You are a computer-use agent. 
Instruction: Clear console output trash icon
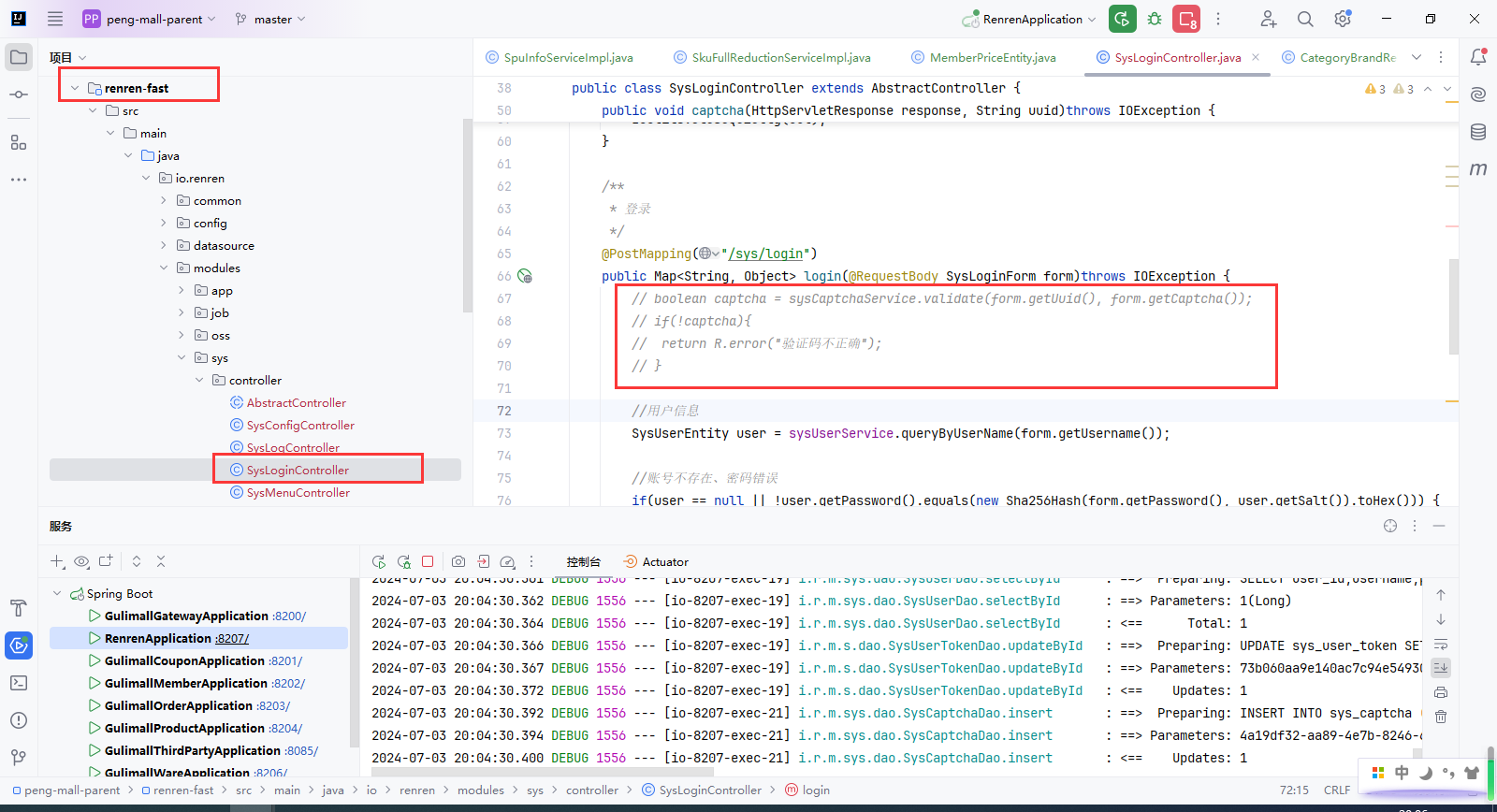tap(1441, 717)
